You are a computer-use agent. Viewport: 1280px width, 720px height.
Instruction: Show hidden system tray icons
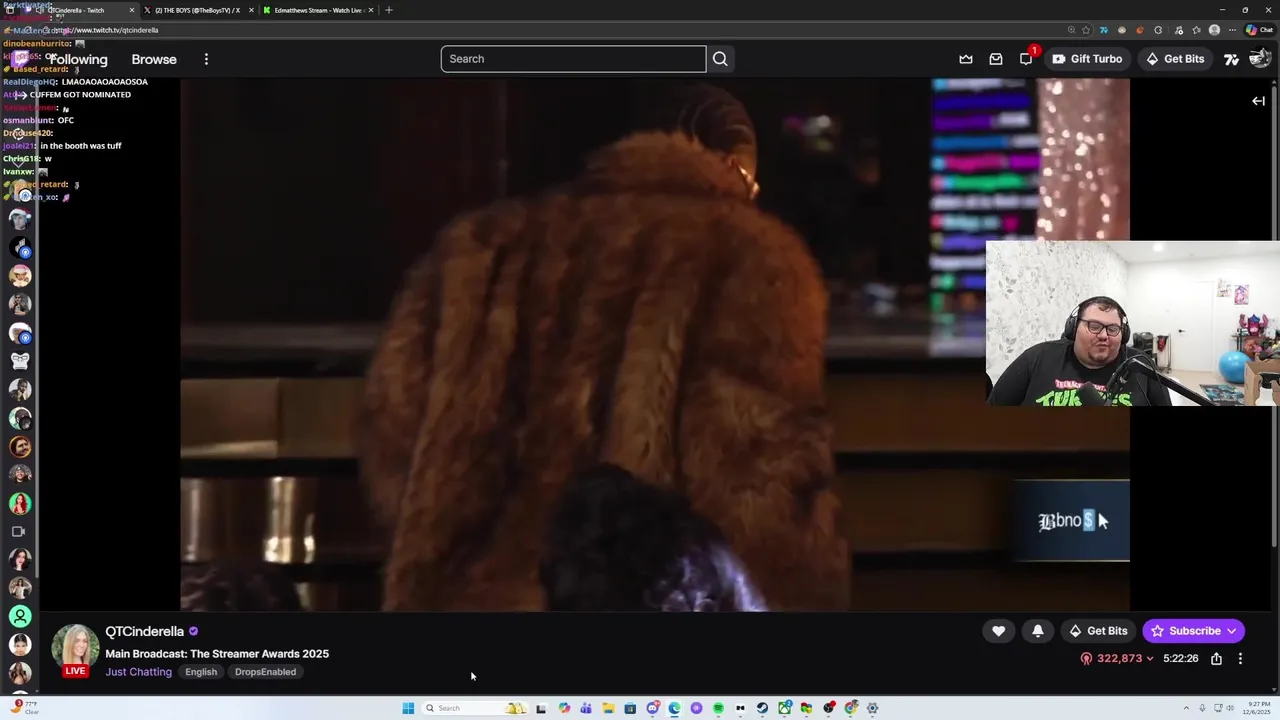(1186, 708)
